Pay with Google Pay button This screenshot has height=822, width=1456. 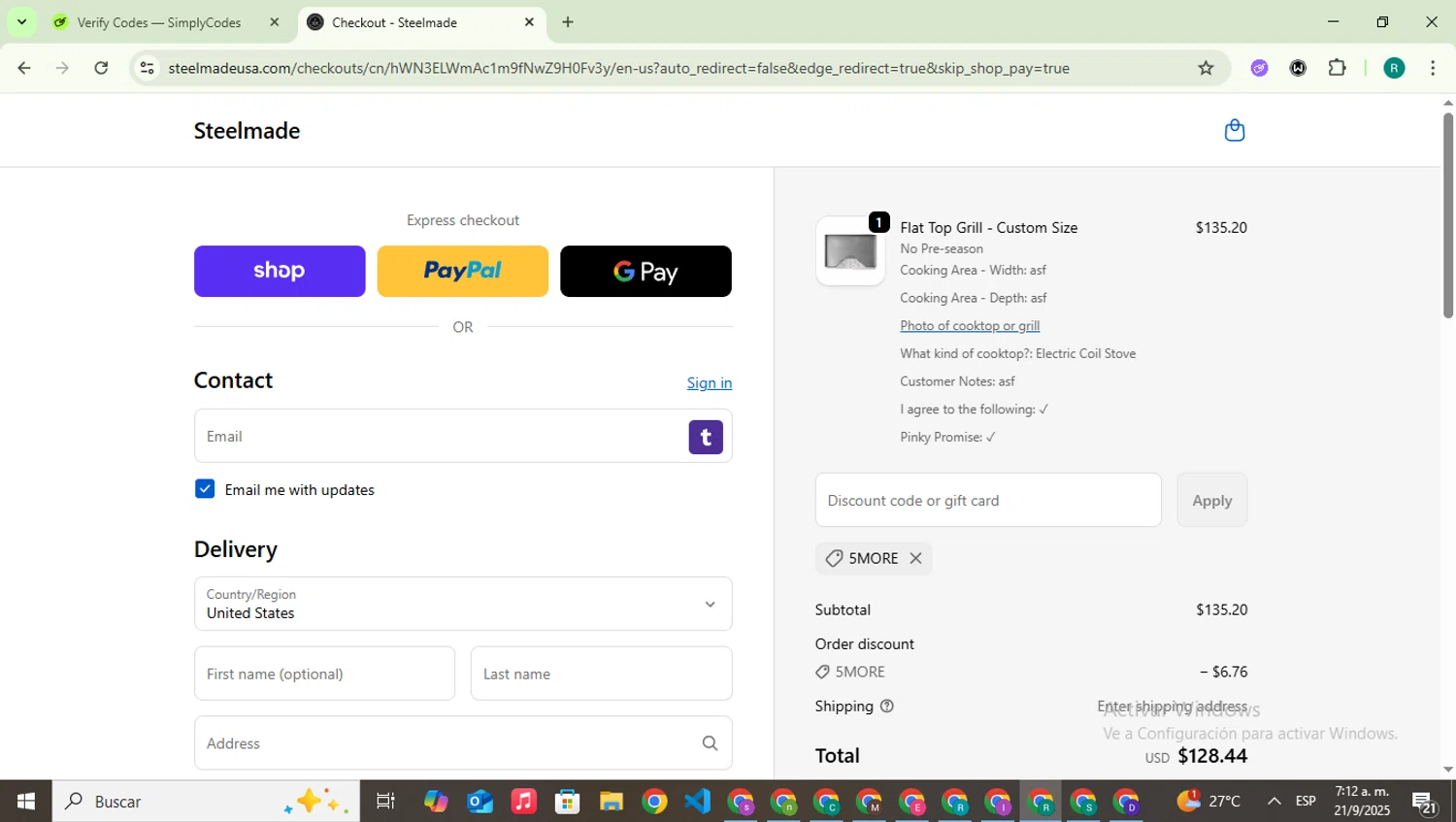pyautogui.click(x=645, y=271)
